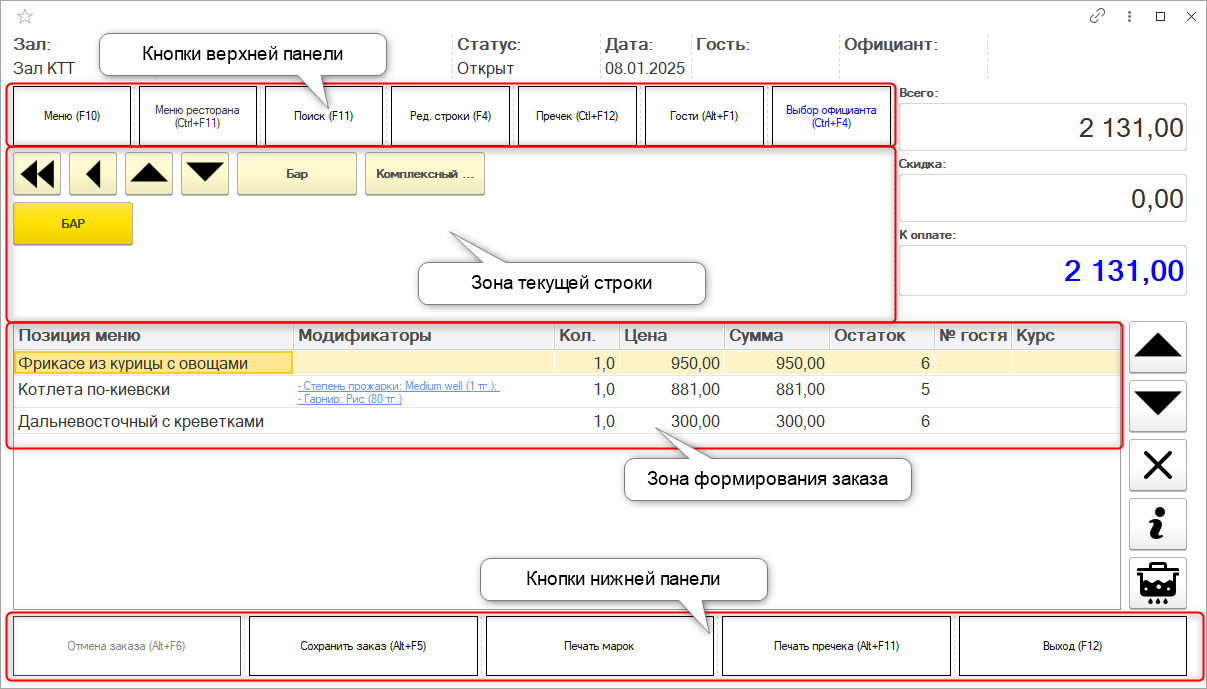
Task: Choose Выбор официанта (Ctrl+F4)
Action: pos(831,116)
